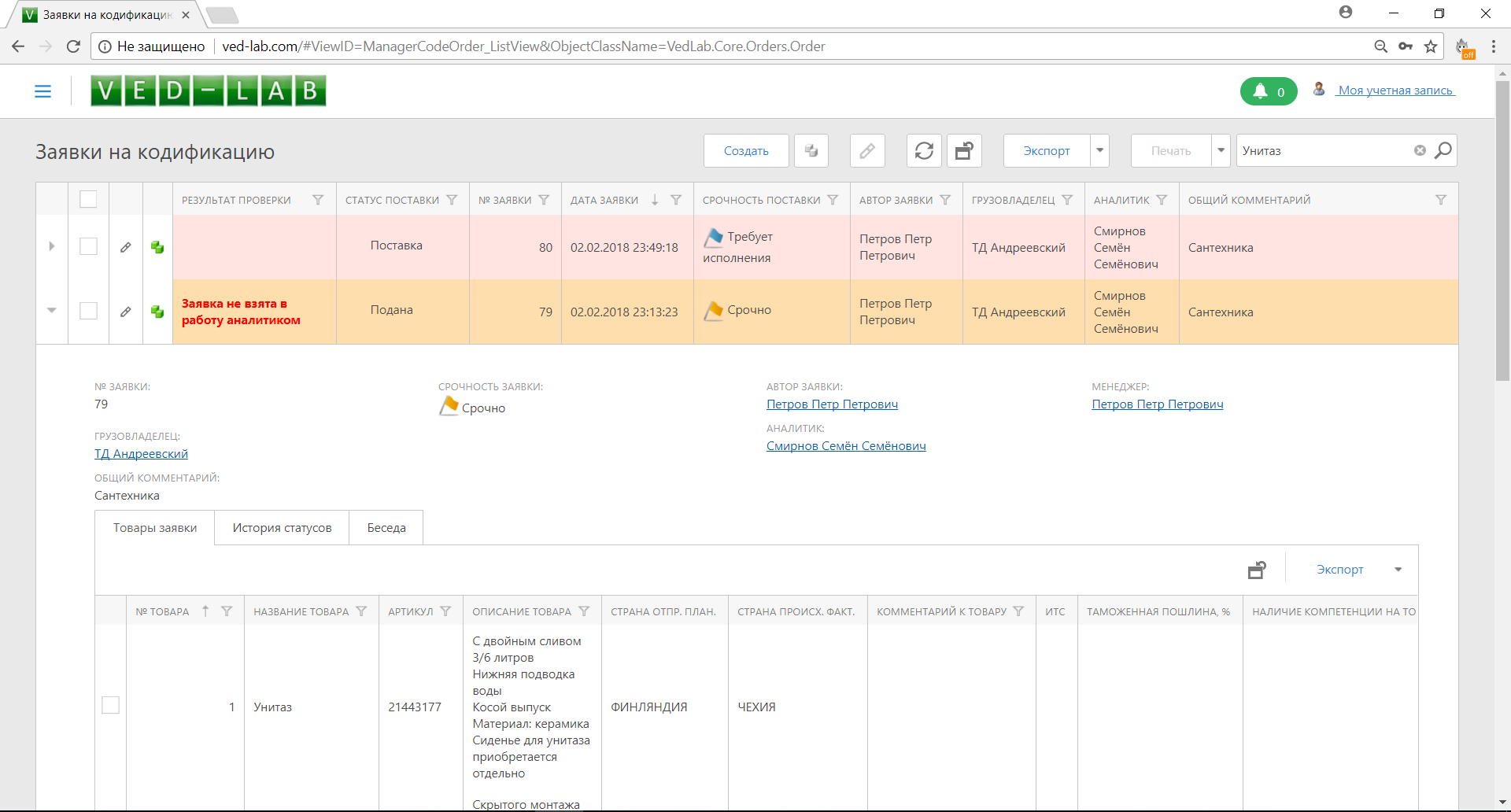Open the hamburger navigation menu

pos(42,91)
